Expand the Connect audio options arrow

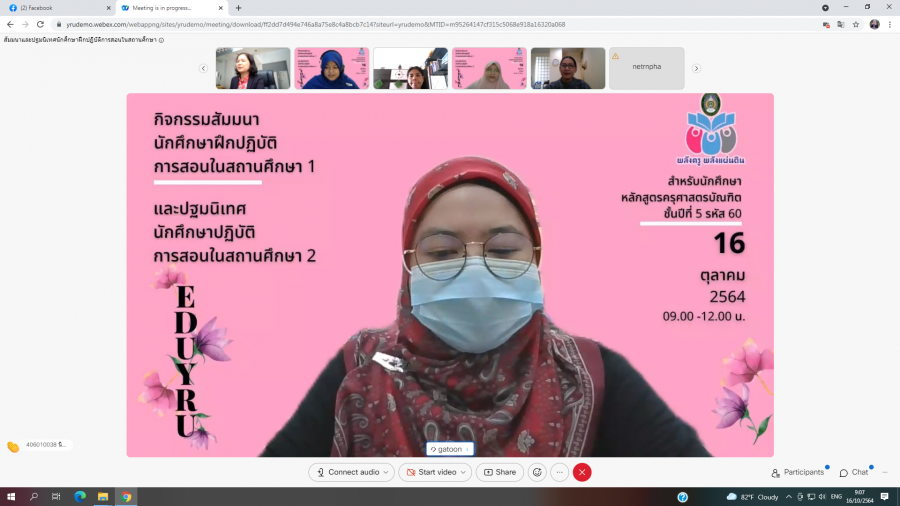386,472
